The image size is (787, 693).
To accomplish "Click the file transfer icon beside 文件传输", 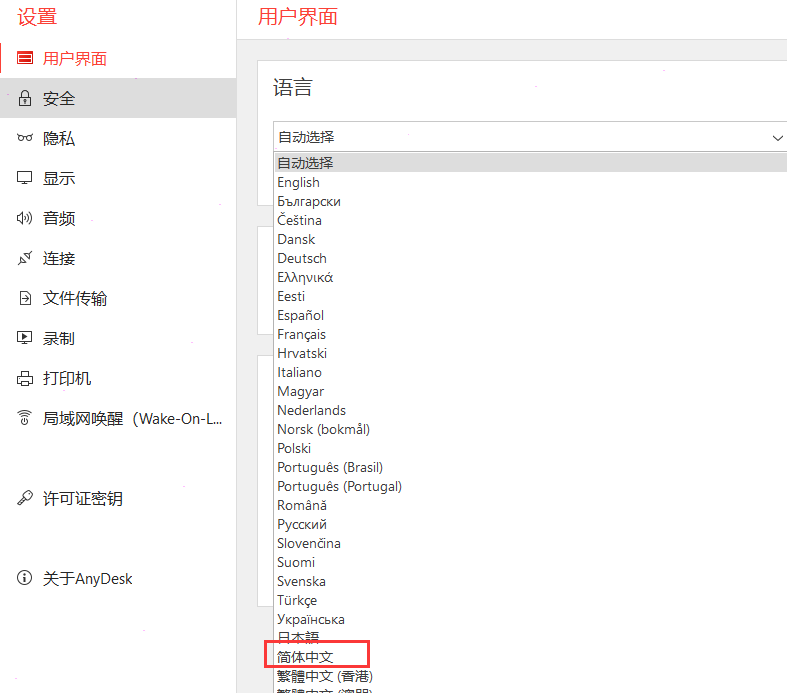I will (25, 298).
